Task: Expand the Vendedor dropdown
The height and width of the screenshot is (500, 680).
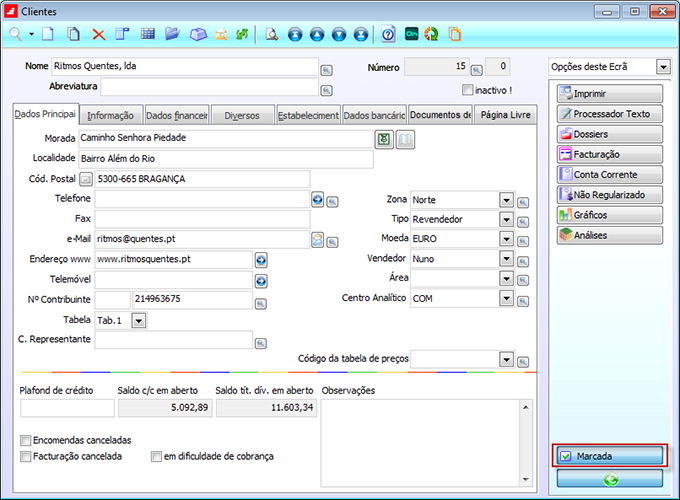Action: pyautogui.click(x=506, y=258)
